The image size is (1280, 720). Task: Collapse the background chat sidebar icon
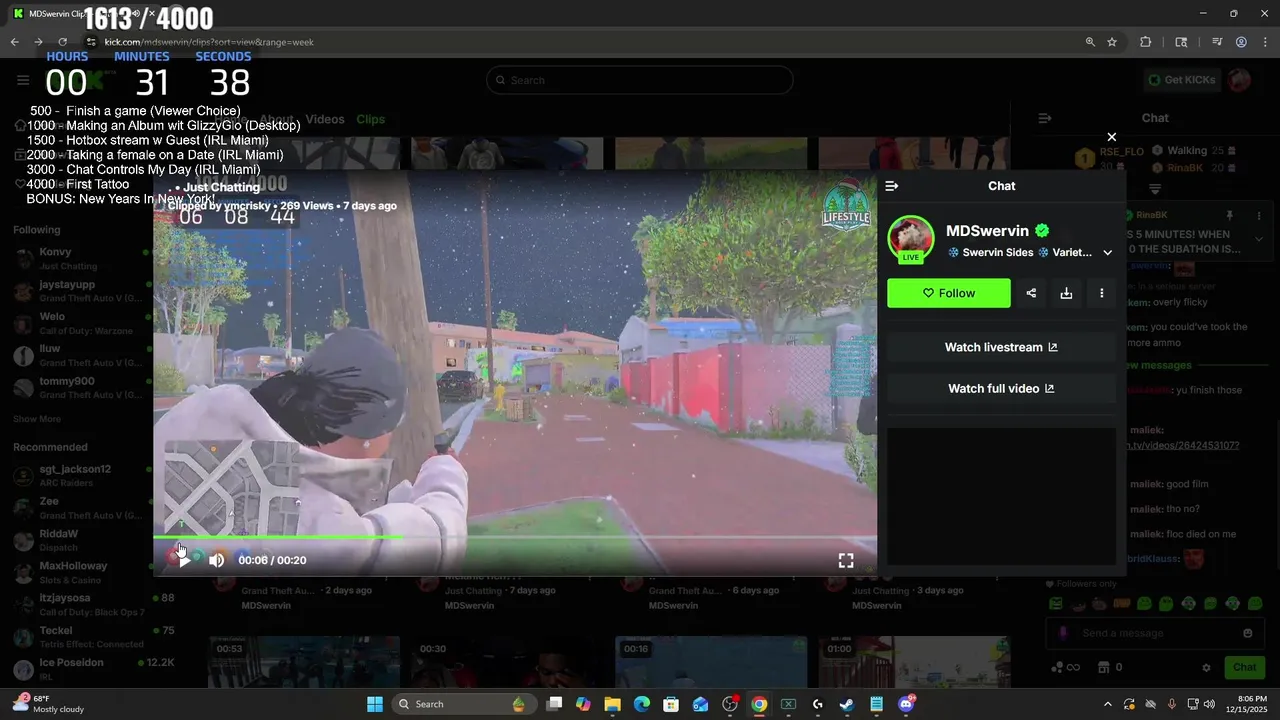pyautogui.click(x=1044, y=118)
